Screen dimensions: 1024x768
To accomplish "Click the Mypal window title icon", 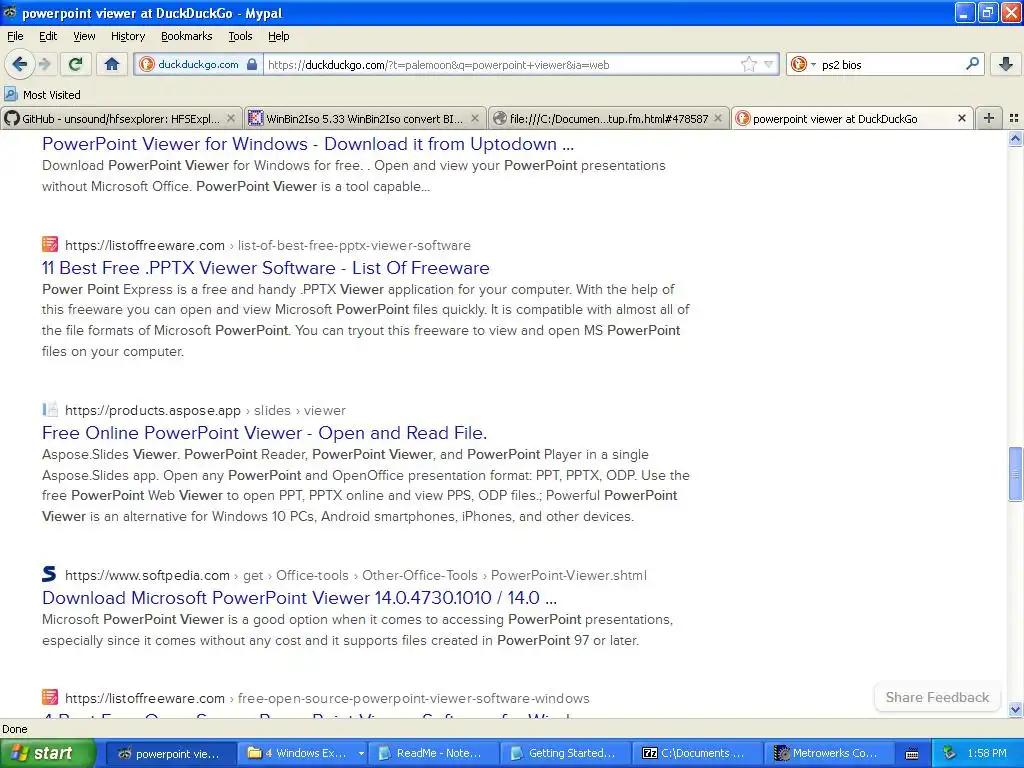I will 10,12.
